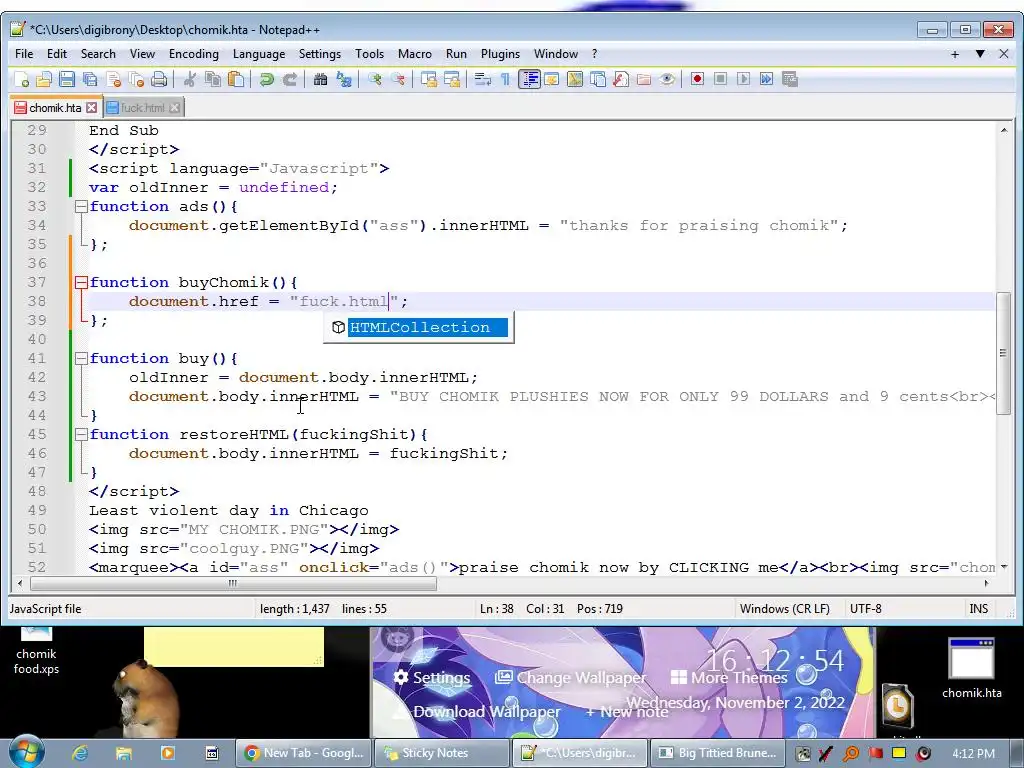Screen dimensions: 1024x768
Task: Open Internet Explorer from the taskbar
Action: click(80, 753)
